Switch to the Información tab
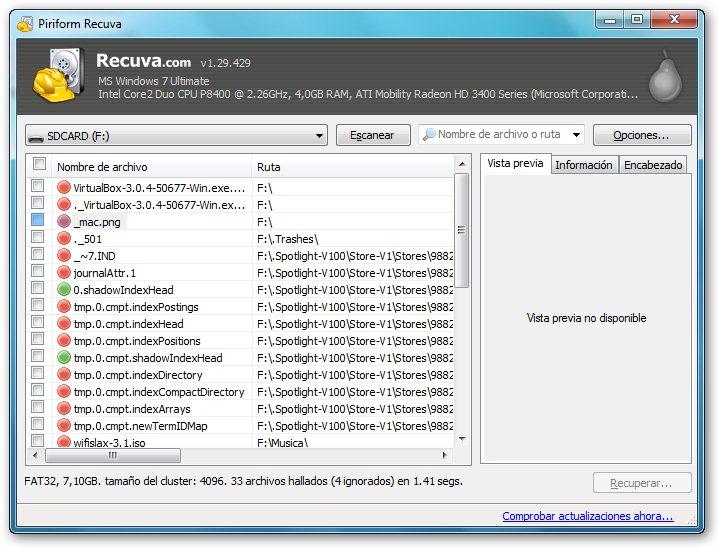Screen dimensions: 719x548 (x=584, y=165)
